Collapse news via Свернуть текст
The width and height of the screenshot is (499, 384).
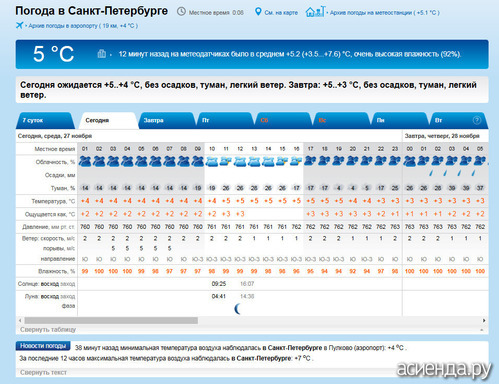point(43,372)
